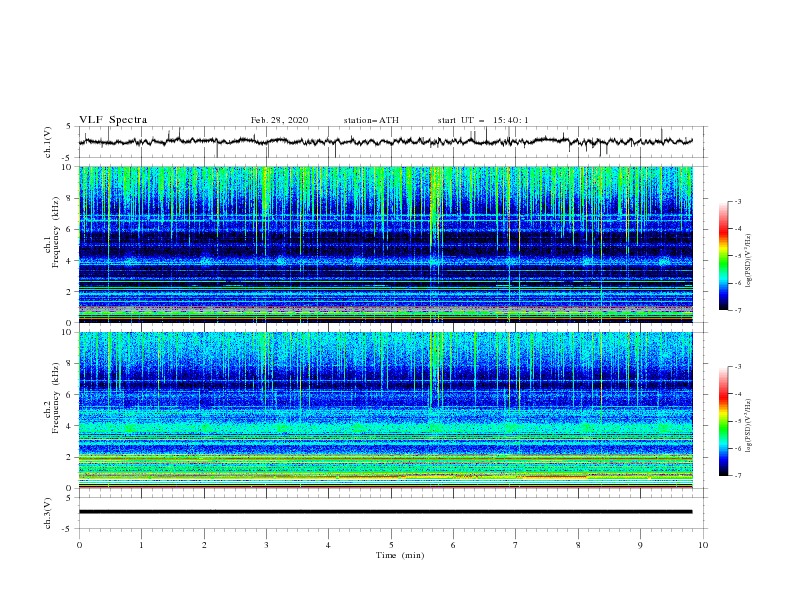Click the "ch.1(V)" axis label
The width and height of the screenshot is (792, 612).
click(48, 142)
